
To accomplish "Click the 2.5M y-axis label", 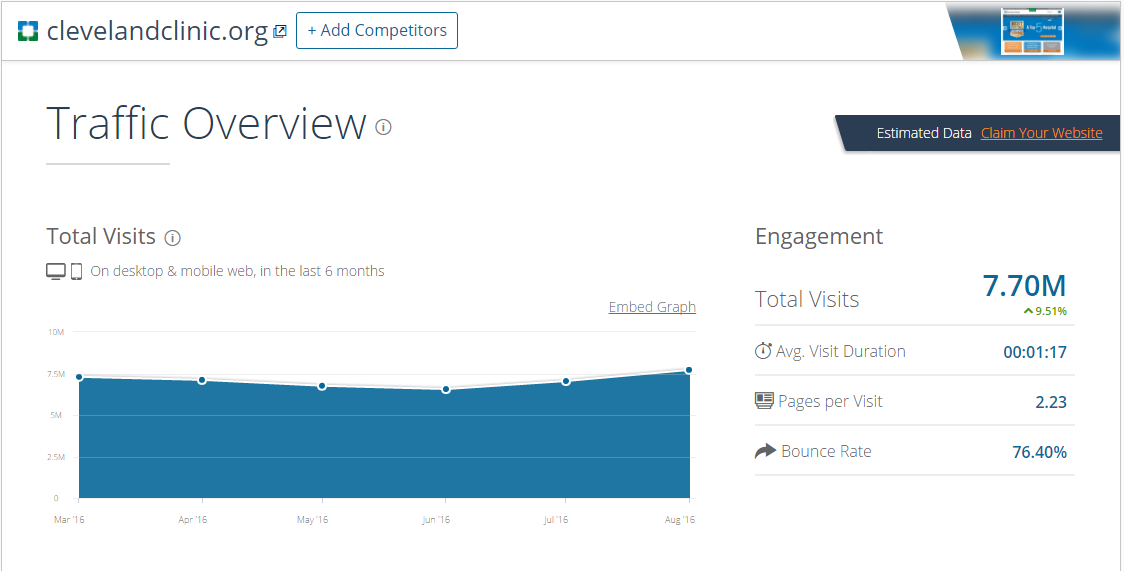I will tap(54, 457).
